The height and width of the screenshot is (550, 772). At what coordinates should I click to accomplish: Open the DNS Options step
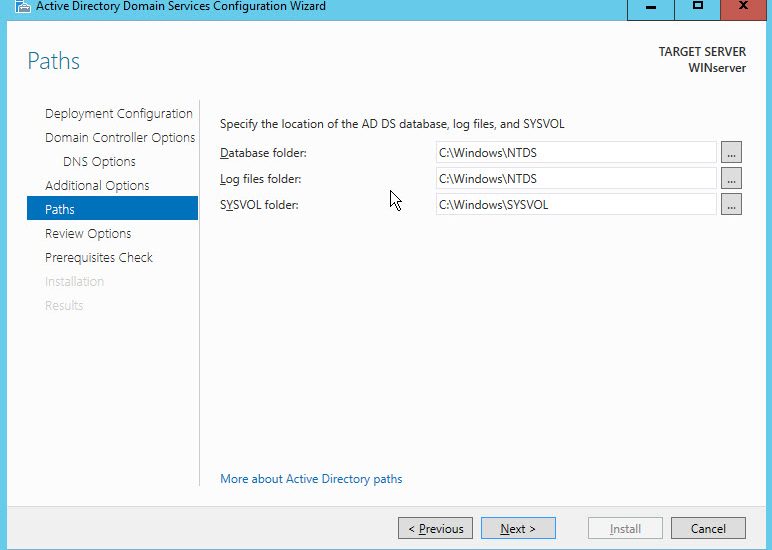99,162
